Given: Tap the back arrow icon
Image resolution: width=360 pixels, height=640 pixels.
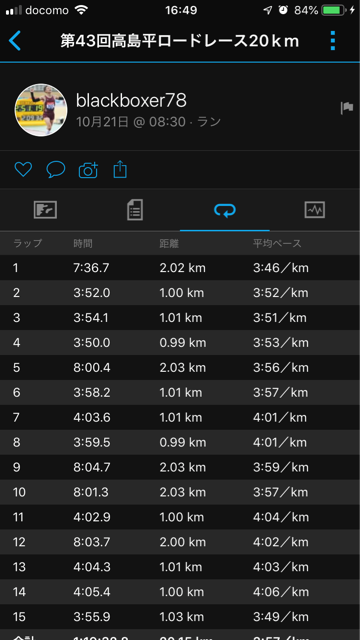Looking at the screenshot, I should tap(15, 41).
